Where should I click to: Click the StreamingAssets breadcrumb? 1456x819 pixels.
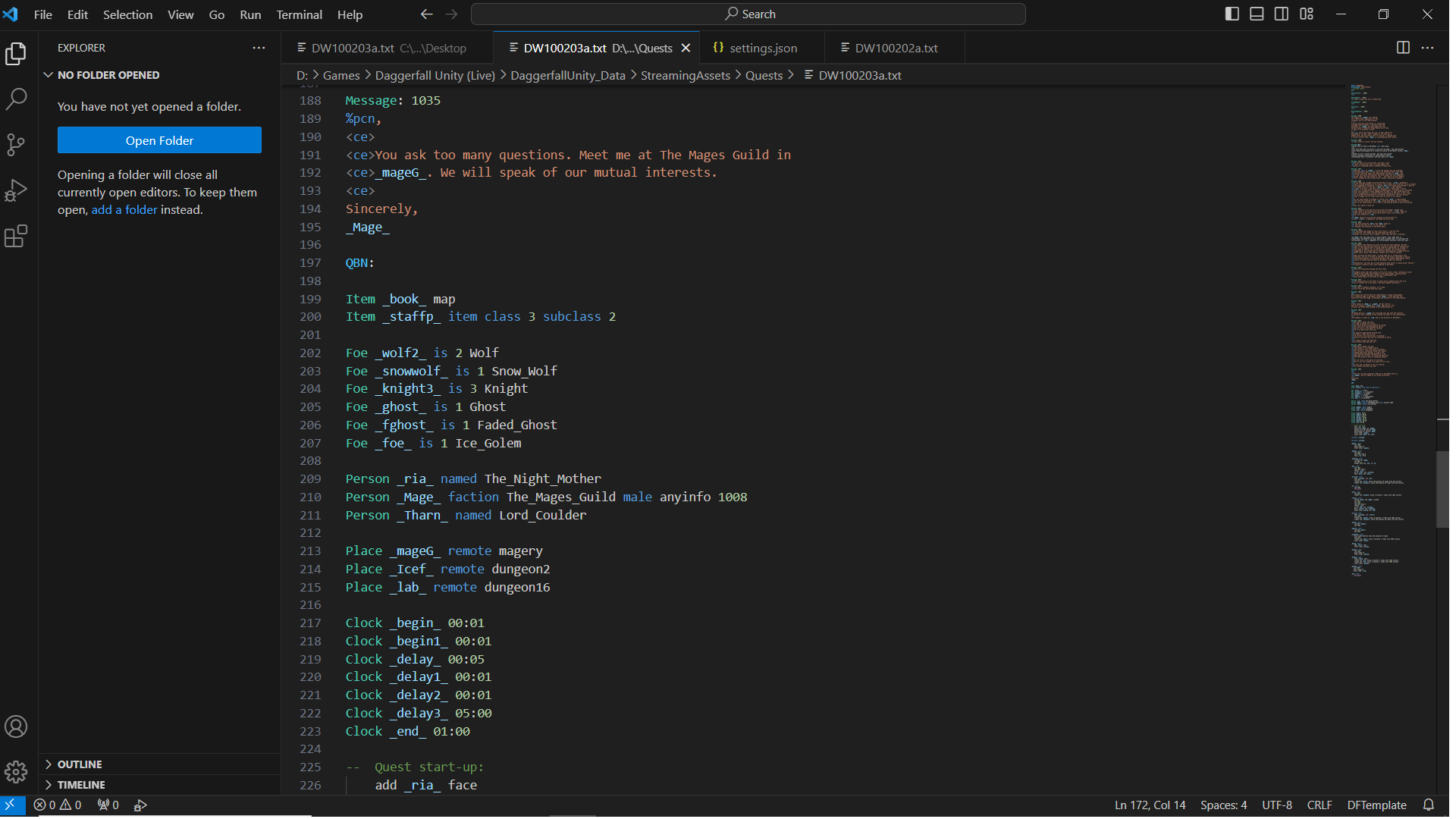pos(686,75)
